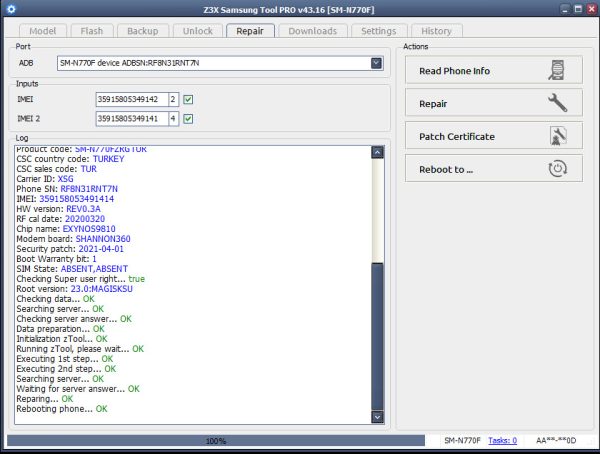Click log line Security patch 2021-04-01
The image size is (600, 454).
point(70,249)
